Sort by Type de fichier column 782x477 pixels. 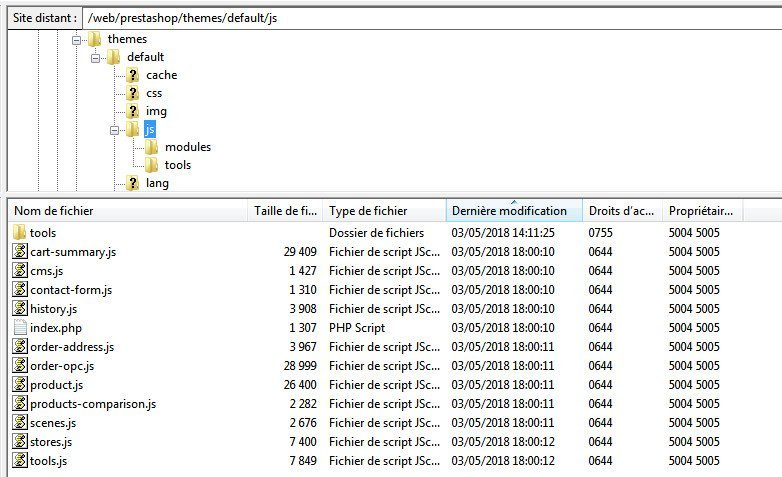click(x=384, y=211)
